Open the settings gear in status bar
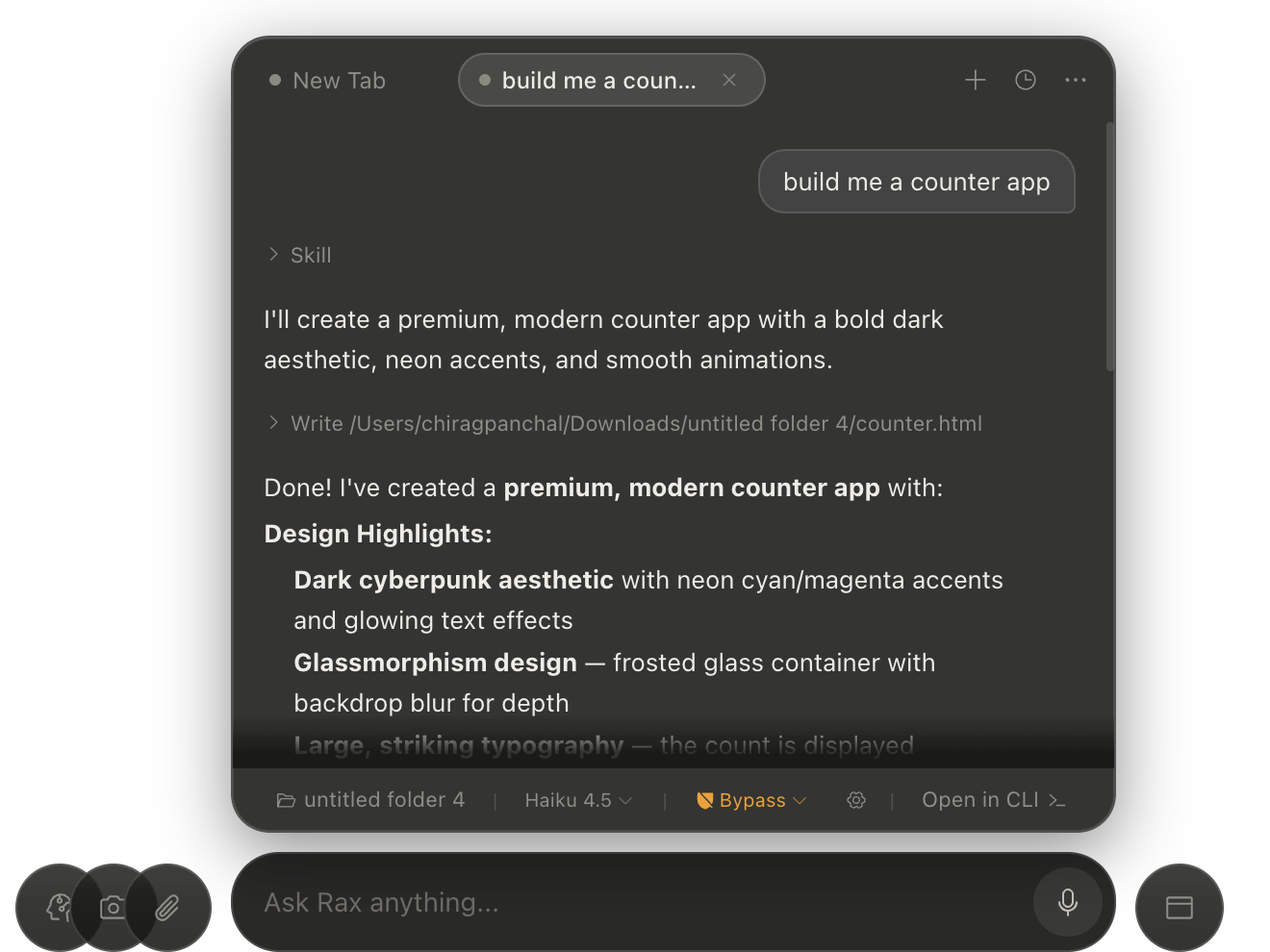This screenshot has height=952, width=1270. click(855, 800)
